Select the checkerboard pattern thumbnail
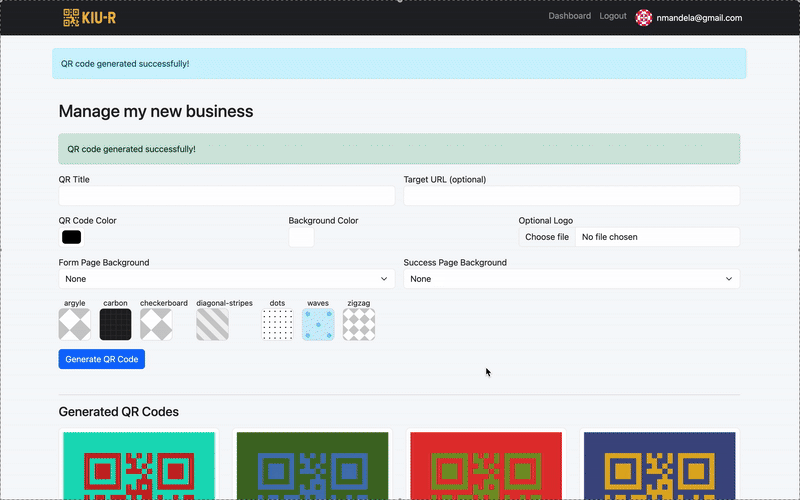 pos(156,324)
